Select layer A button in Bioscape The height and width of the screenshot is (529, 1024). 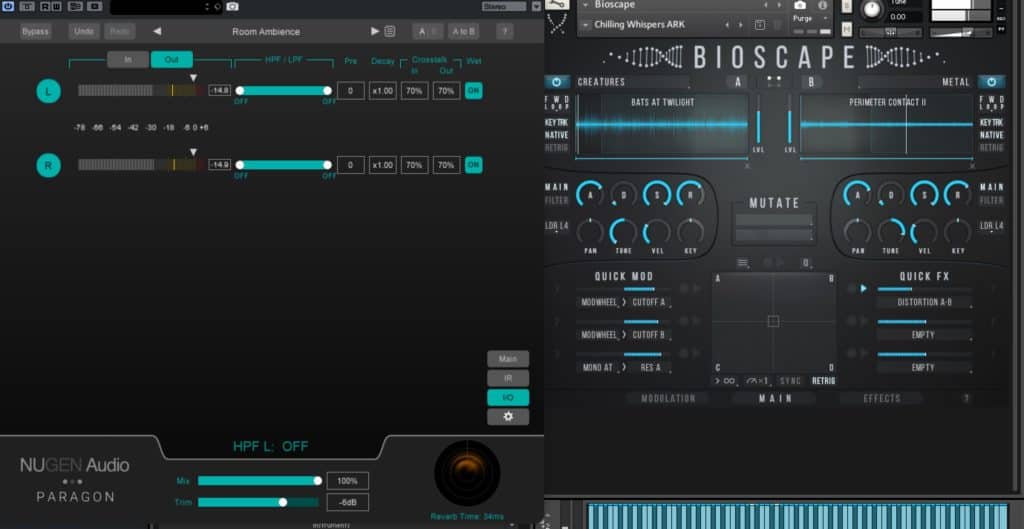[737, 82]
